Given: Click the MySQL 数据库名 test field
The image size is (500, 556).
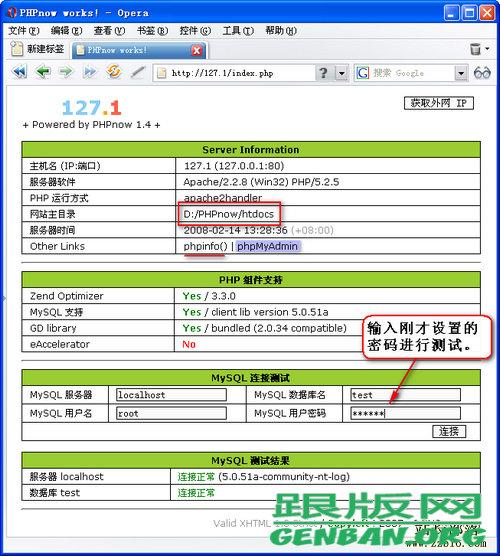Looking at the screenshot, I should (x=406, y=395).
